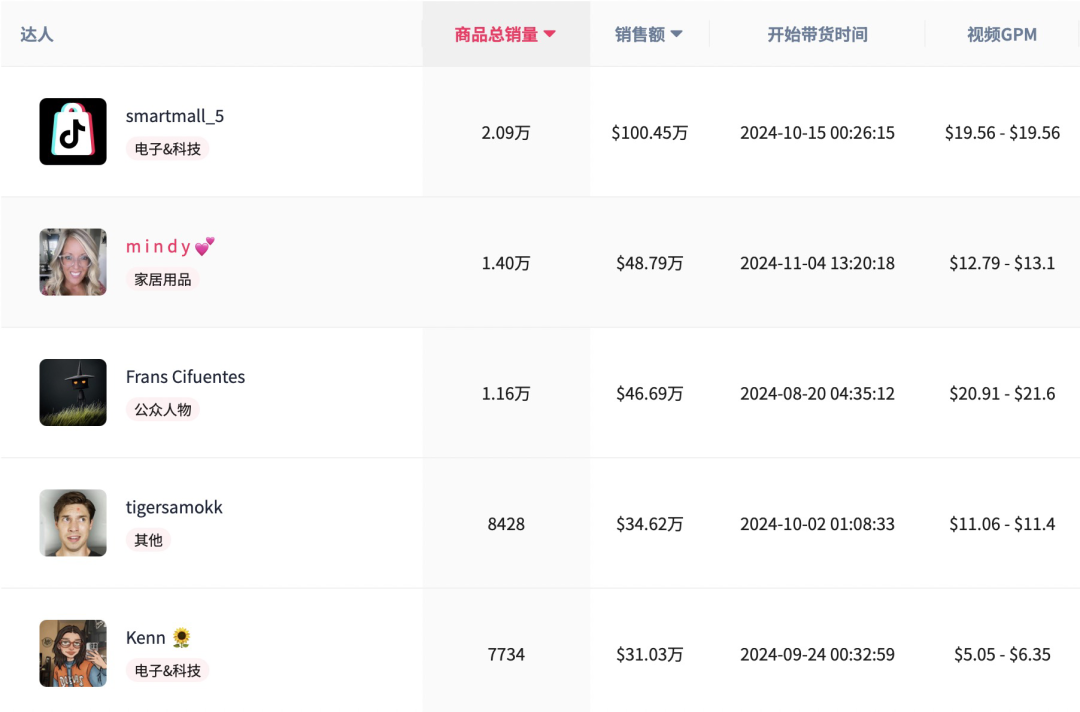Select the $12.79 - $13.1 GPM value
The width and height of the screenshot is (1080, 712).
pos(1002,263)
